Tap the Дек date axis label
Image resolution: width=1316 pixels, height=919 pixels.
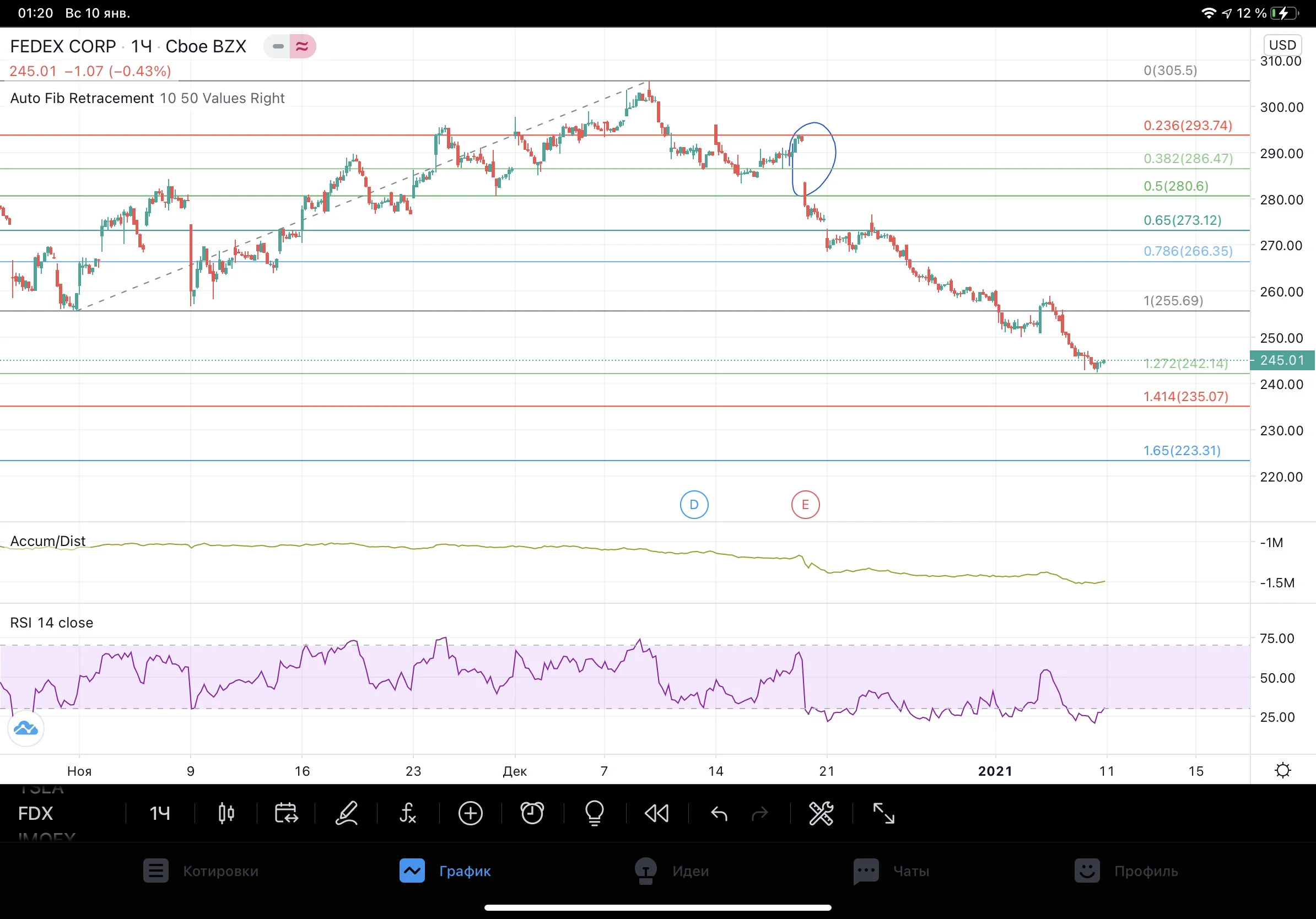coord(515,771)
